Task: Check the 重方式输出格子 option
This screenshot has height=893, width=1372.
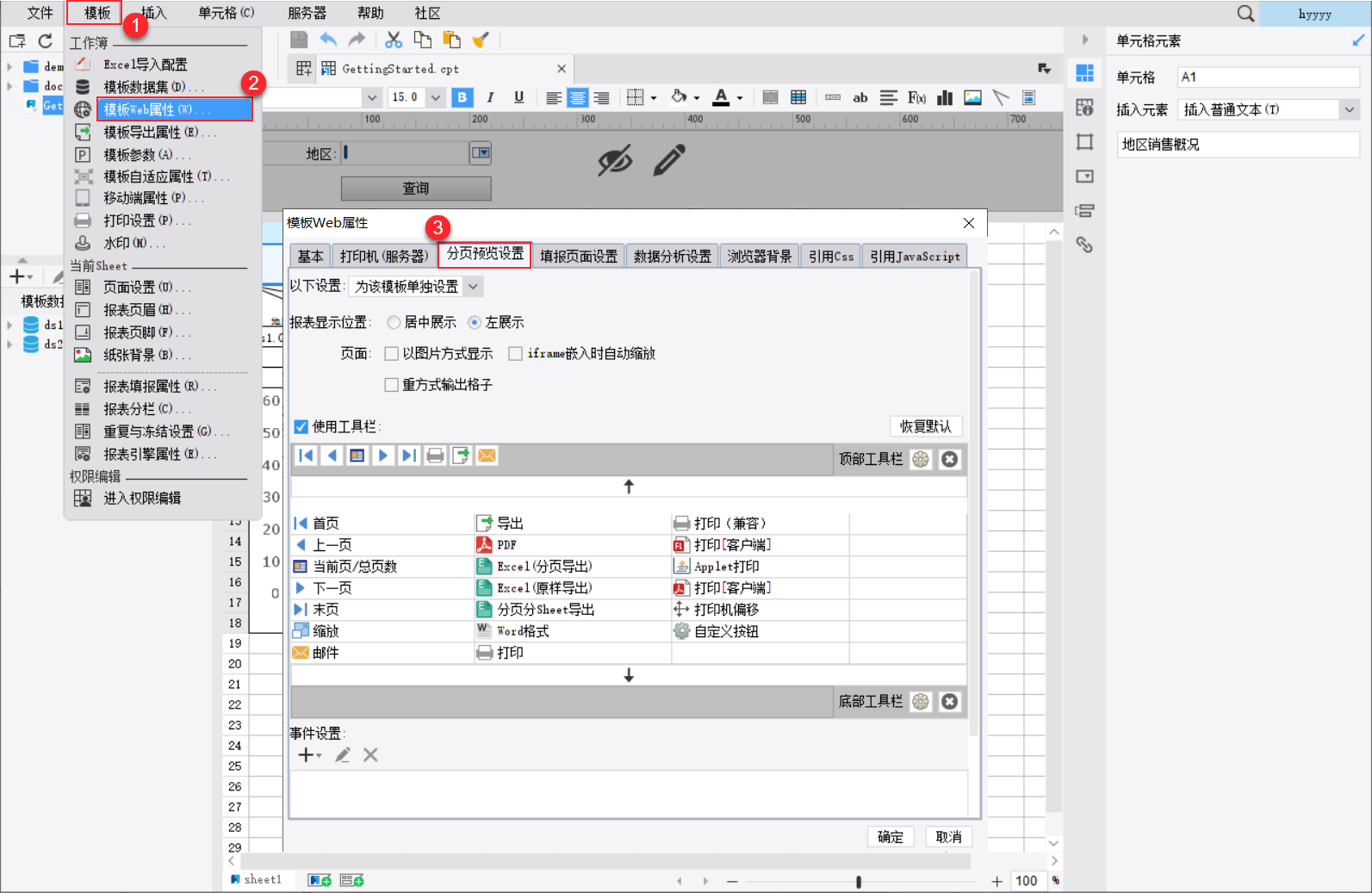Action: tap(391, 384)
